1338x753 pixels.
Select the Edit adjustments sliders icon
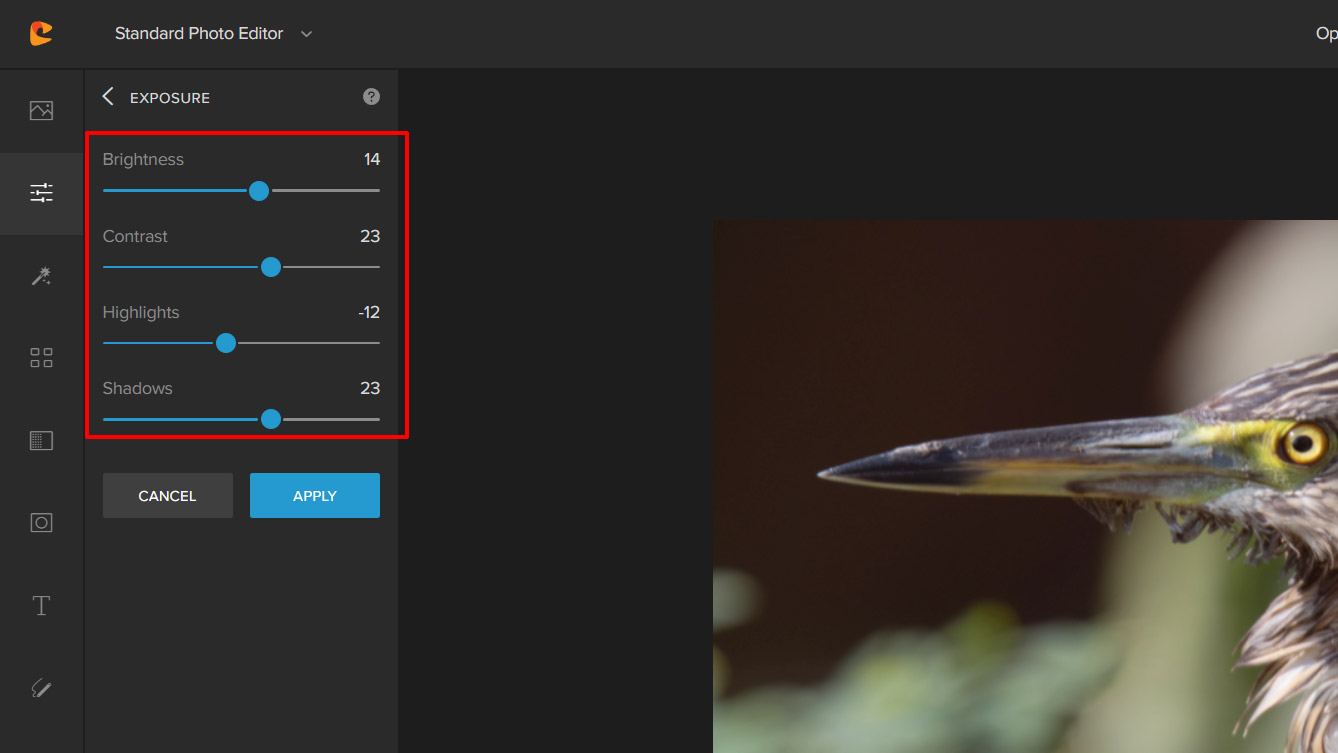click(41, 193)
